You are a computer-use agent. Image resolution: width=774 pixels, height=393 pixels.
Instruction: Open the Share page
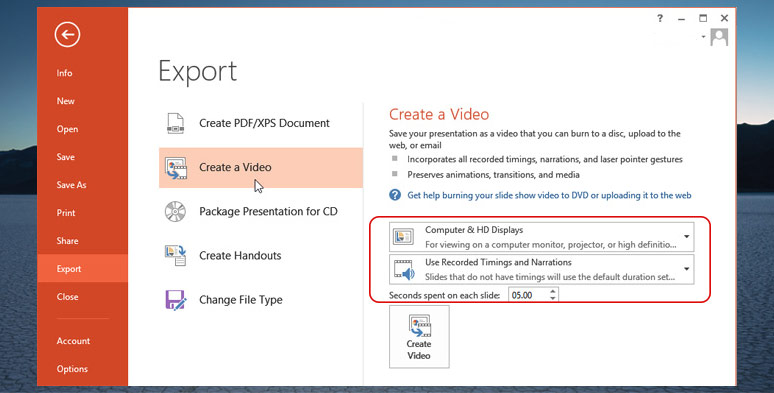67,241
